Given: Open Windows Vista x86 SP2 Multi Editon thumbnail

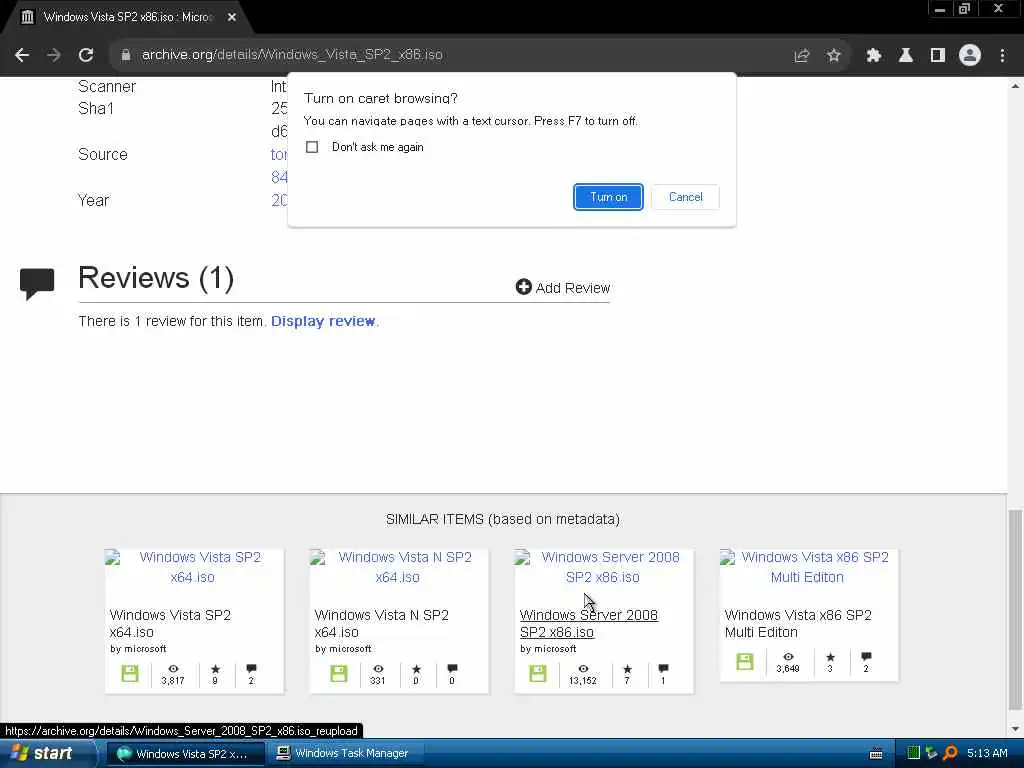Looking at the screenshot, I should click(x=808, y=567).
